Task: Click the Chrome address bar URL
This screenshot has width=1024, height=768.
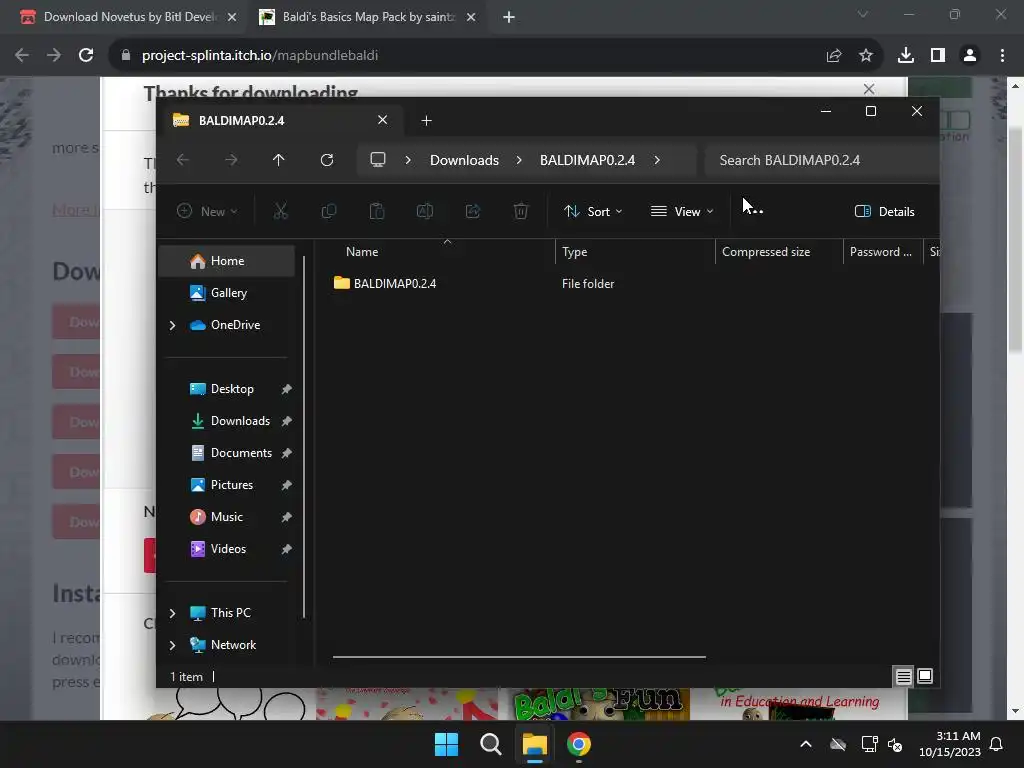Action: (x=260, y=56)
